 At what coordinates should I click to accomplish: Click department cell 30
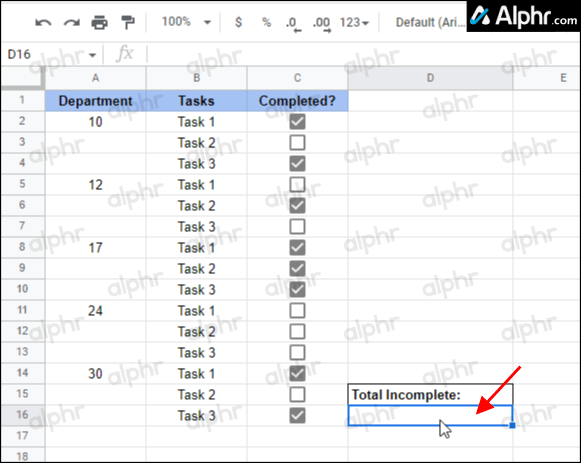coord(96,374)
